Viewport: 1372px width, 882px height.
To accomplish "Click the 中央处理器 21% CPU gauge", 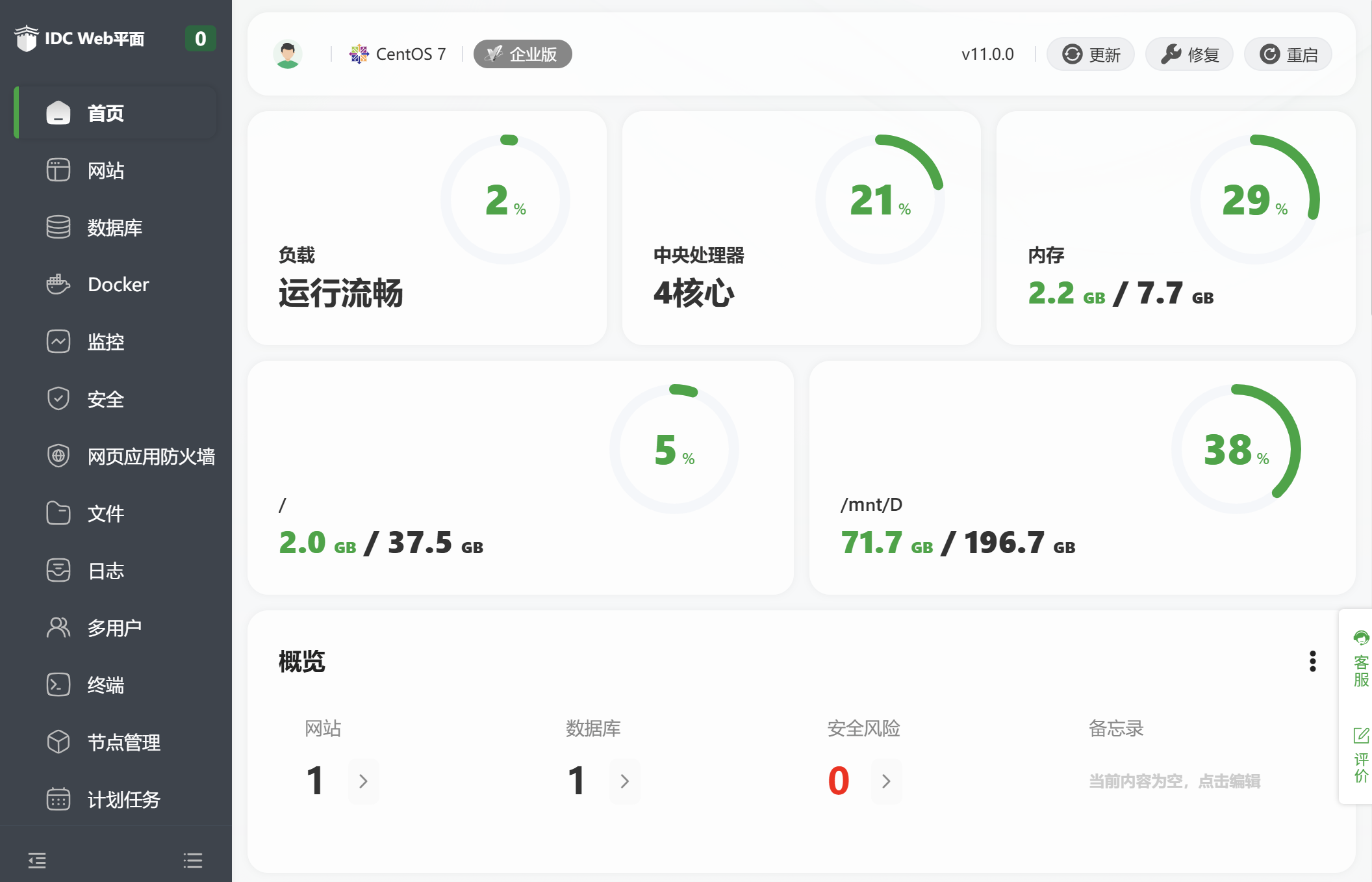I will click(x=880, y=200).
